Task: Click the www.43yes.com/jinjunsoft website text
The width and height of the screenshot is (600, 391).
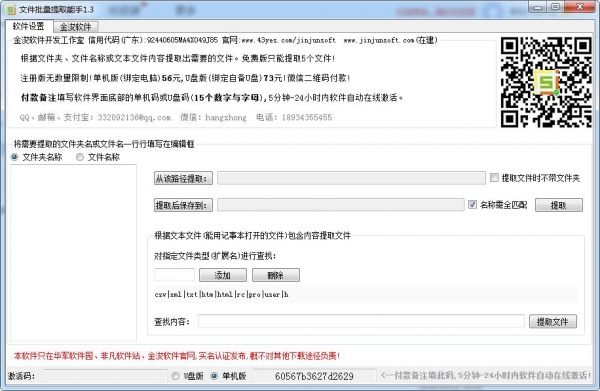Action: [x=288, y=40]
